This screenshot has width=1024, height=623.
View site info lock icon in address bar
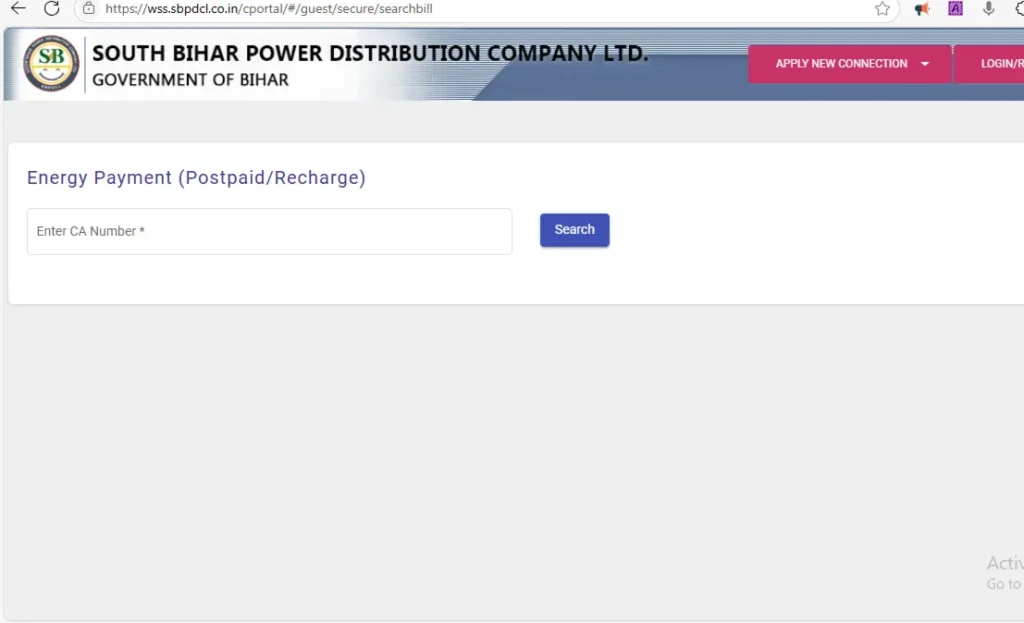[89, 8]
